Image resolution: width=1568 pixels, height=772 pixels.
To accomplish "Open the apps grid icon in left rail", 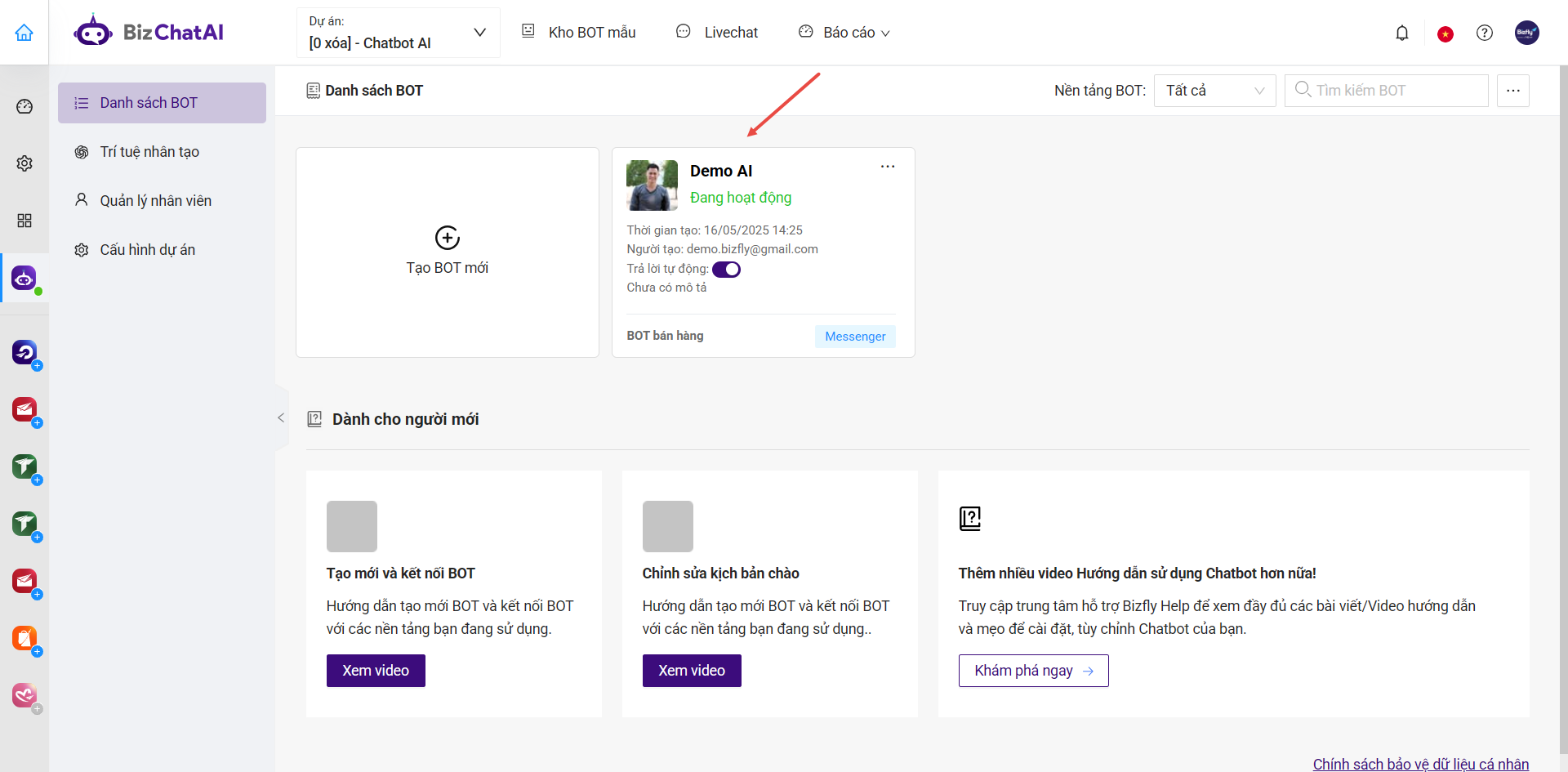I will pyautogui.click(x=24, y=221).
